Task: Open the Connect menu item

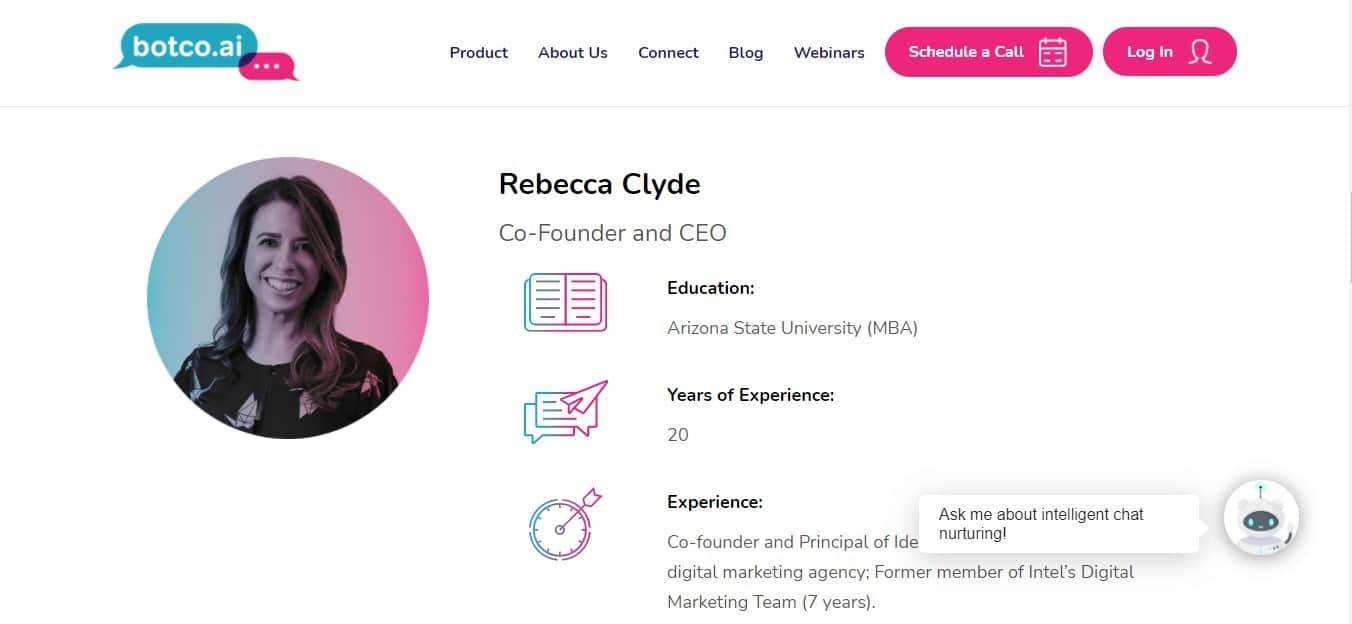Action: click(668, 53)
